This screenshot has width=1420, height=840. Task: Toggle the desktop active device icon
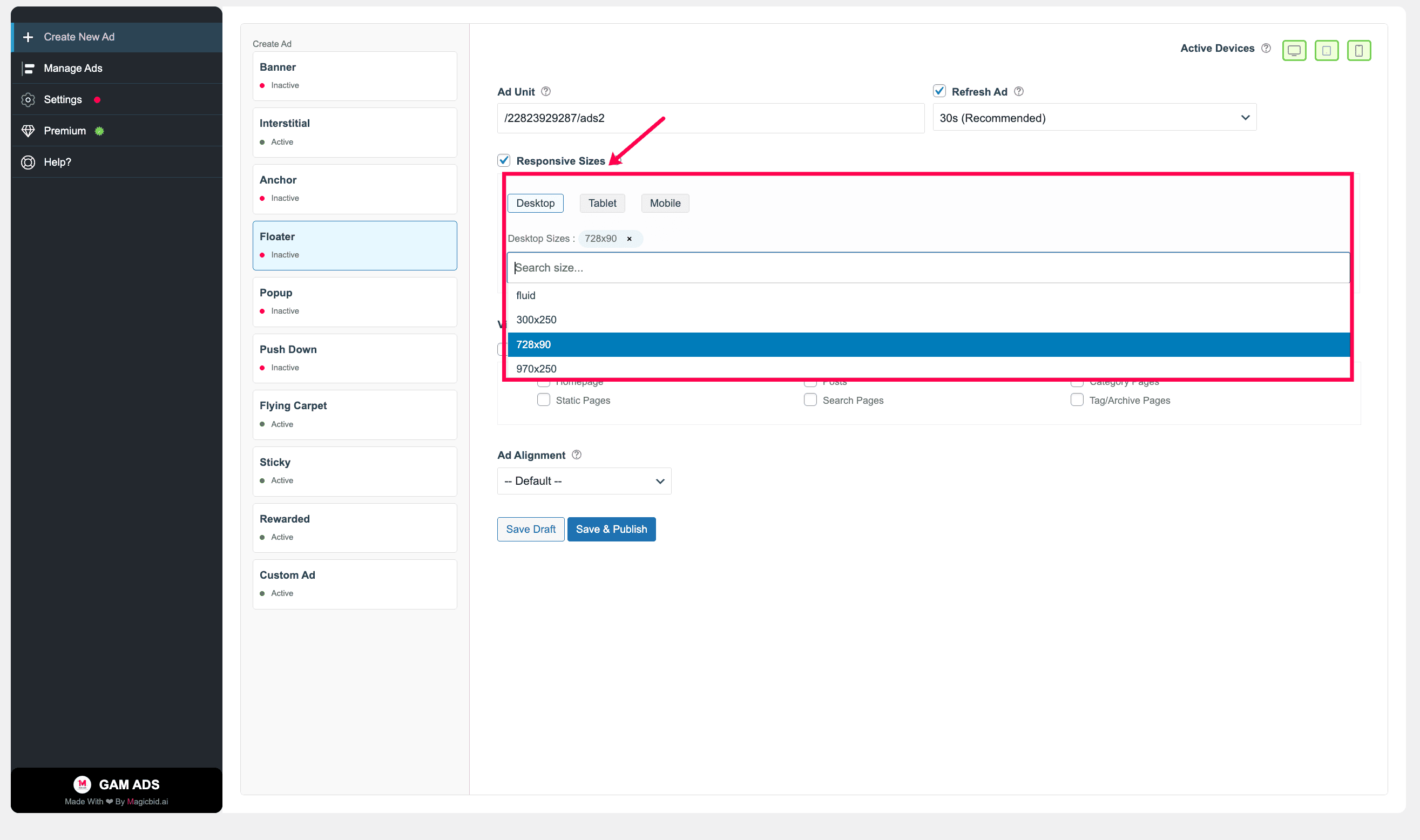point(1294,50)
